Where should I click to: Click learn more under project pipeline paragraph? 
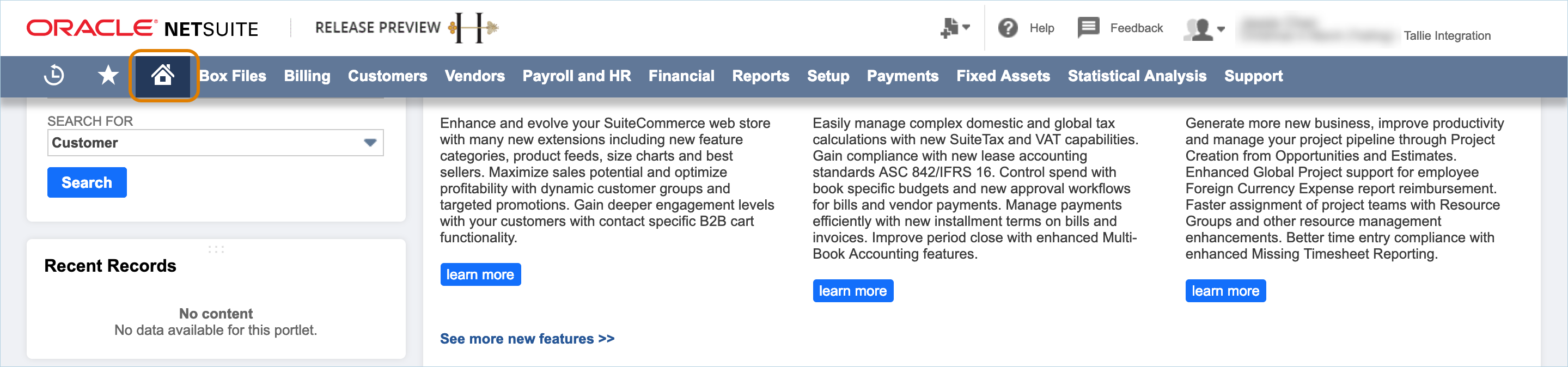(x=1225, y=291)
